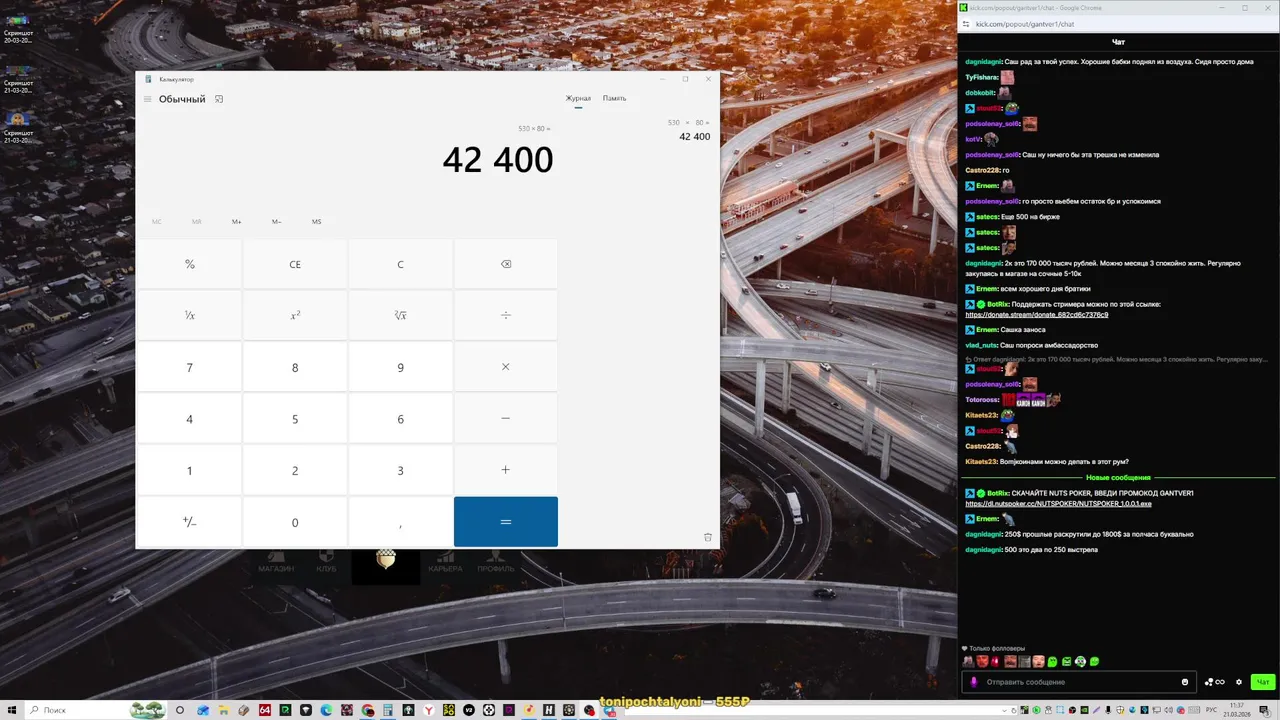Clear calculator history with trash icon
This screenshot has height=720, width=1280.
coord(708,537)
